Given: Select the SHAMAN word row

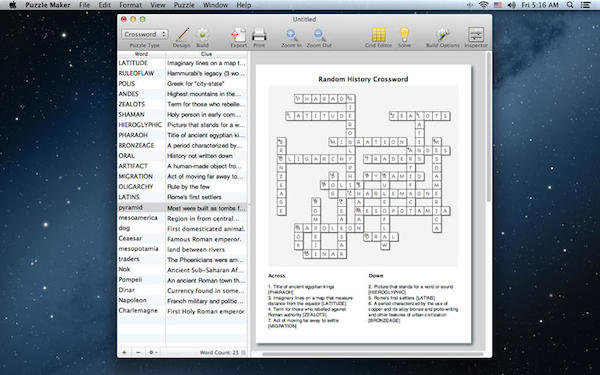Looking at the screenshot, I should pos(182,114).
